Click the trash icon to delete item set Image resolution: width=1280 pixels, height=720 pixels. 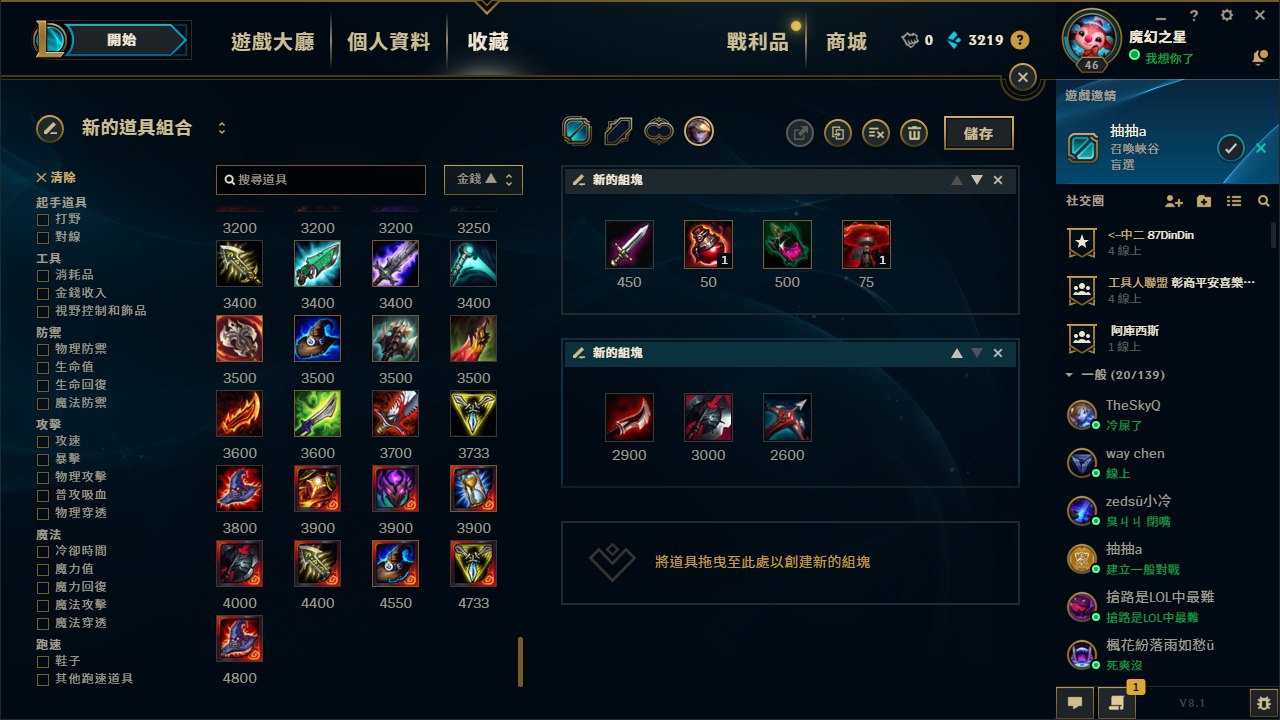[914, 132]
